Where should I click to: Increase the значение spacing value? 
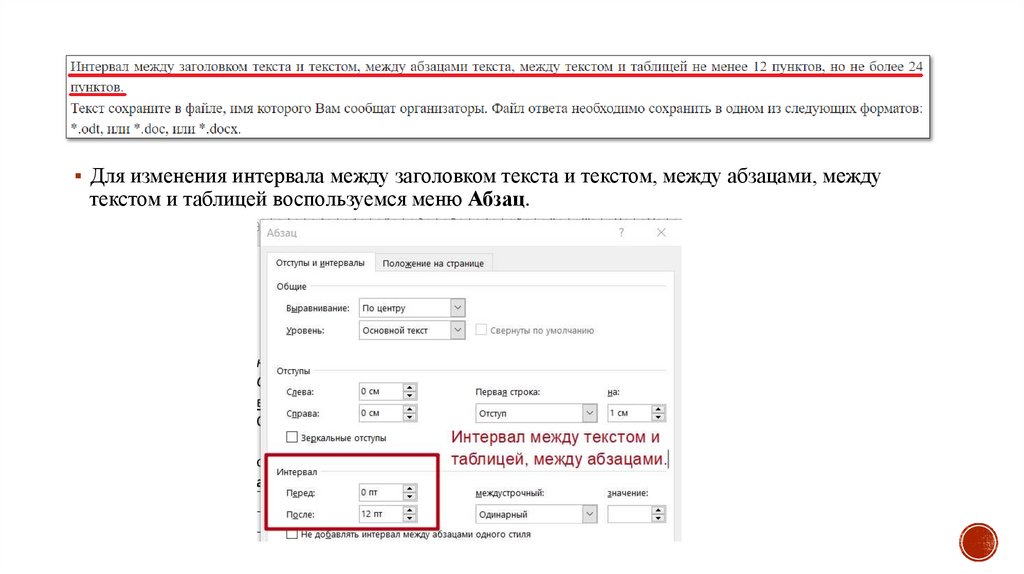658,510
